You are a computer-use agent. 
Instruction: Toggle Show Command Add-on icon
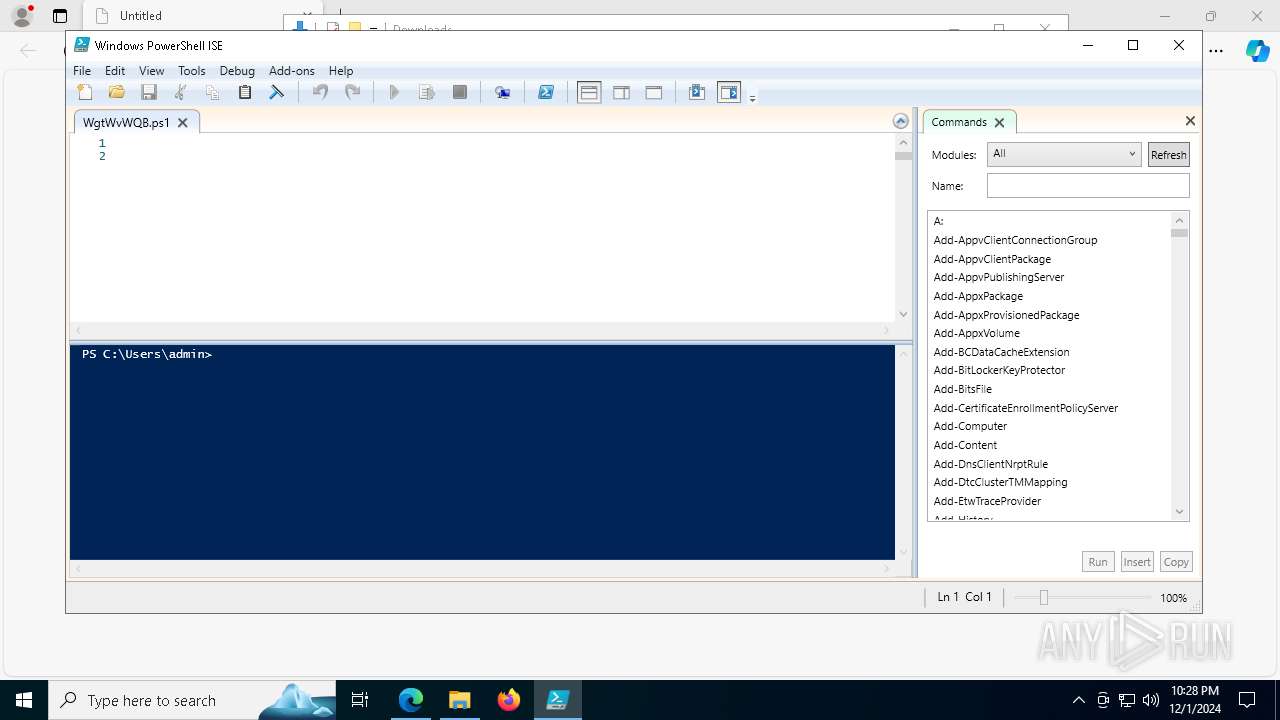[729, 92]
